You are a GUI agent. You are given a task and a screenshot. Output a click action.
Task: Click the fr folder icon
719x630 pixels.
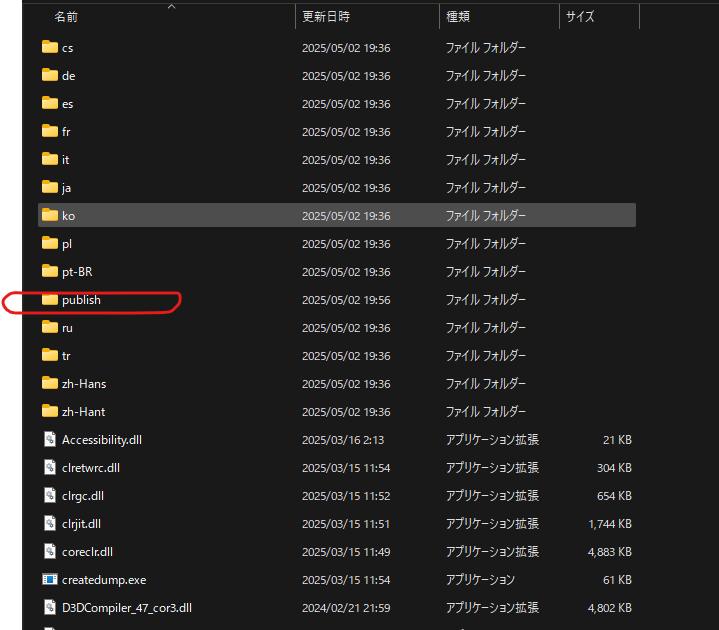pyautogui.click(x=50, y=131)
